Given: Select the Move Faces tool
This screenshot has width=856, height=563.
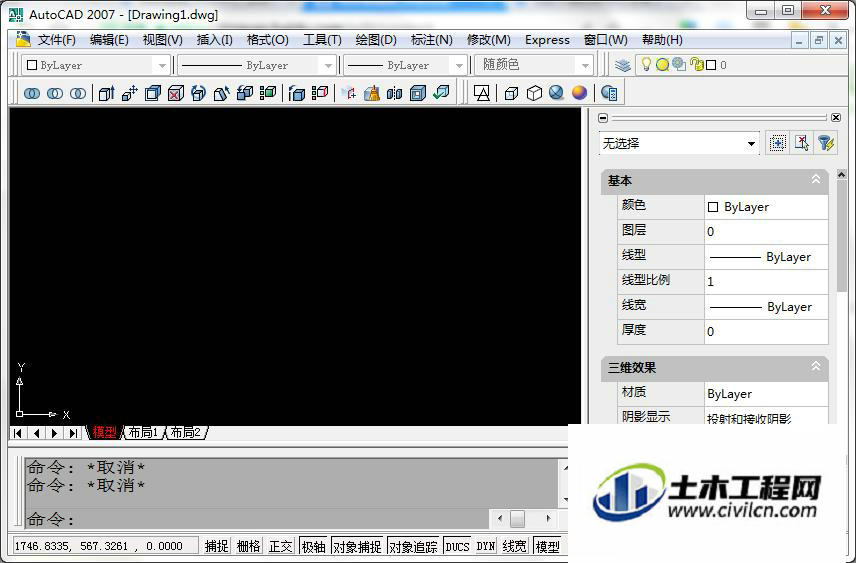Looking at the screenshot, I should point(130,93).
